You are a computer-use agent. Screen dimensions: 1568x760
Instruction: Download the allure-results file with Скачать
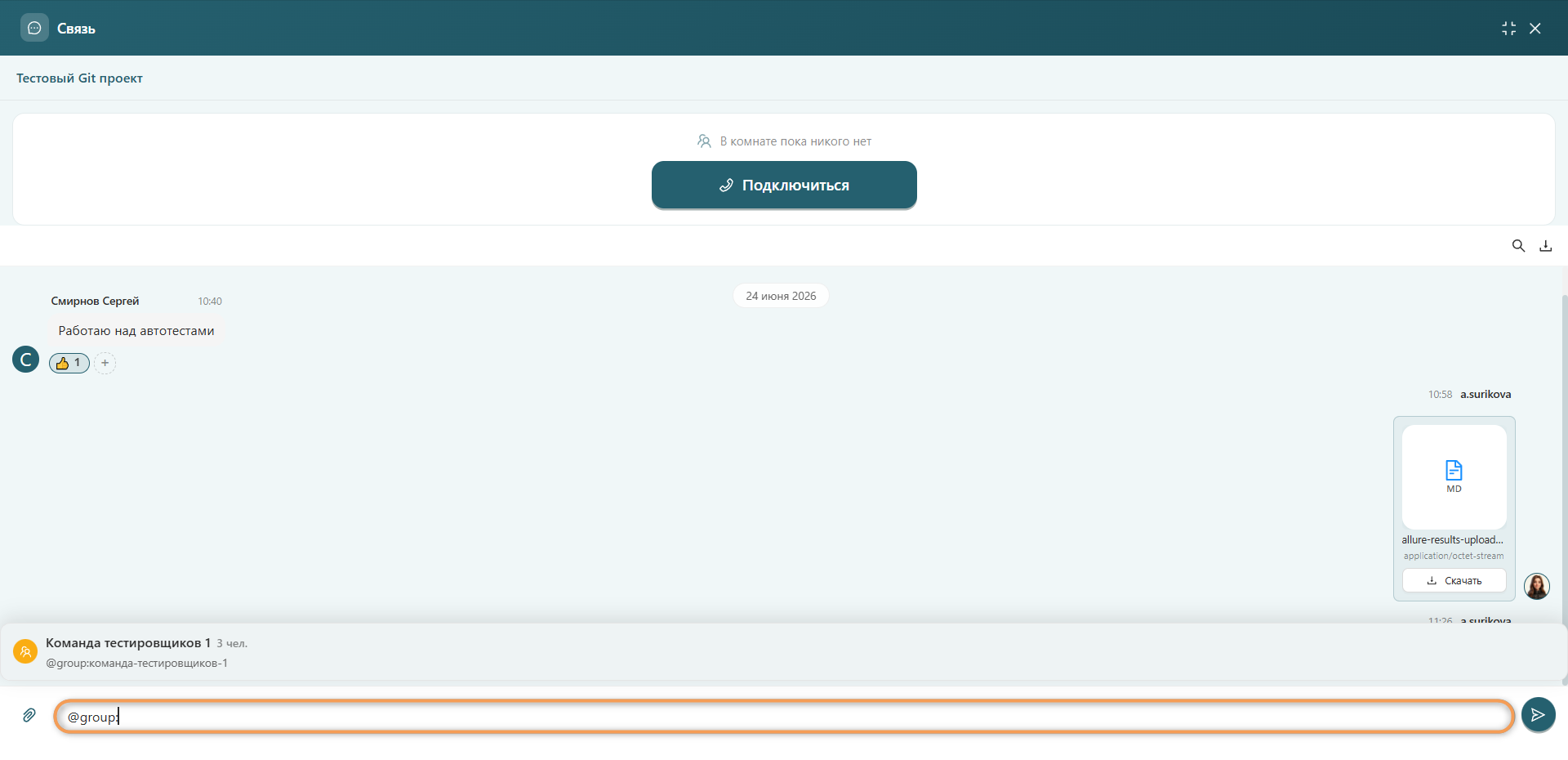[x=1454, y=581]
